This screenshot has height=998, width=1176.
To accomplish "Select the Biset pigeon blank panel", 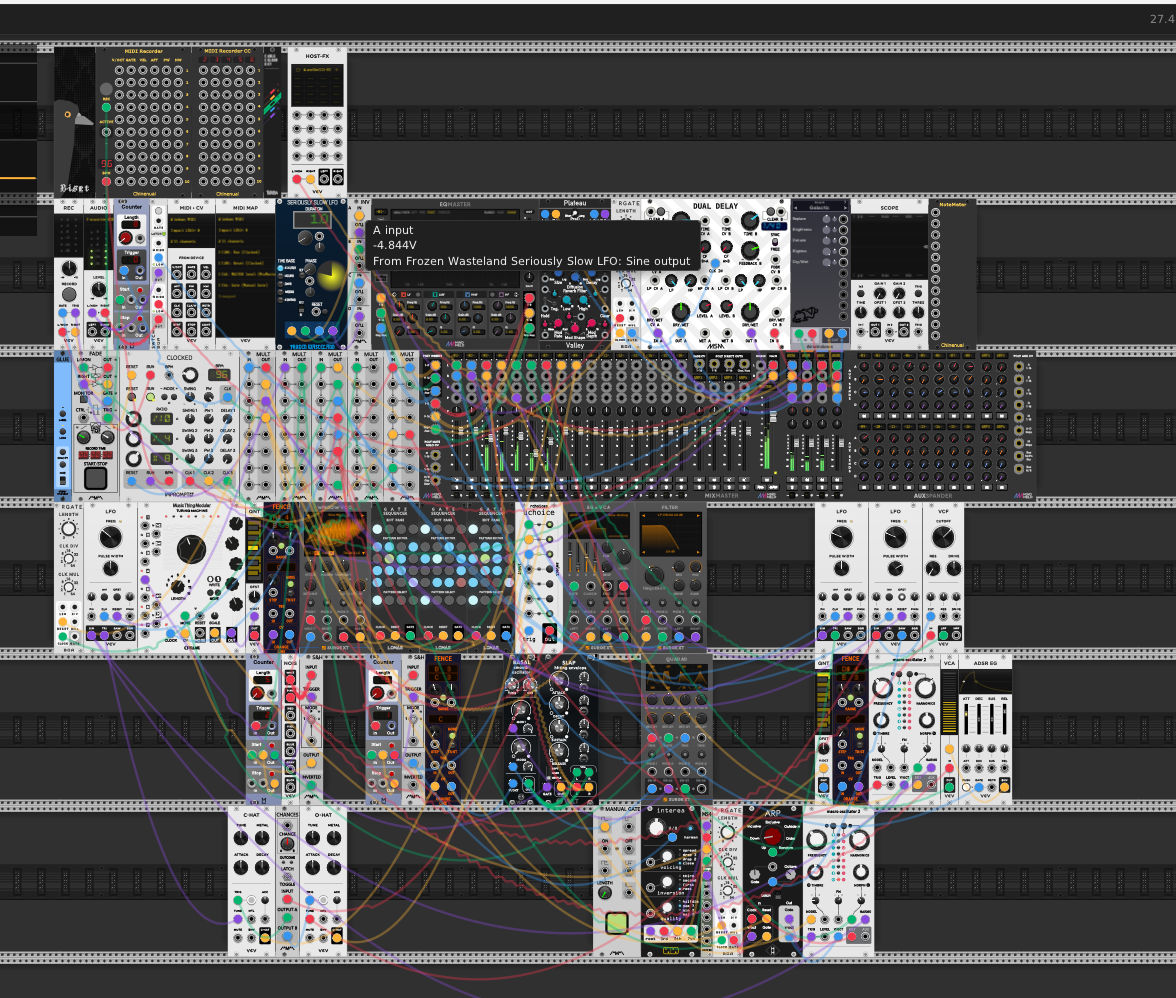I will tap(74, 122).
